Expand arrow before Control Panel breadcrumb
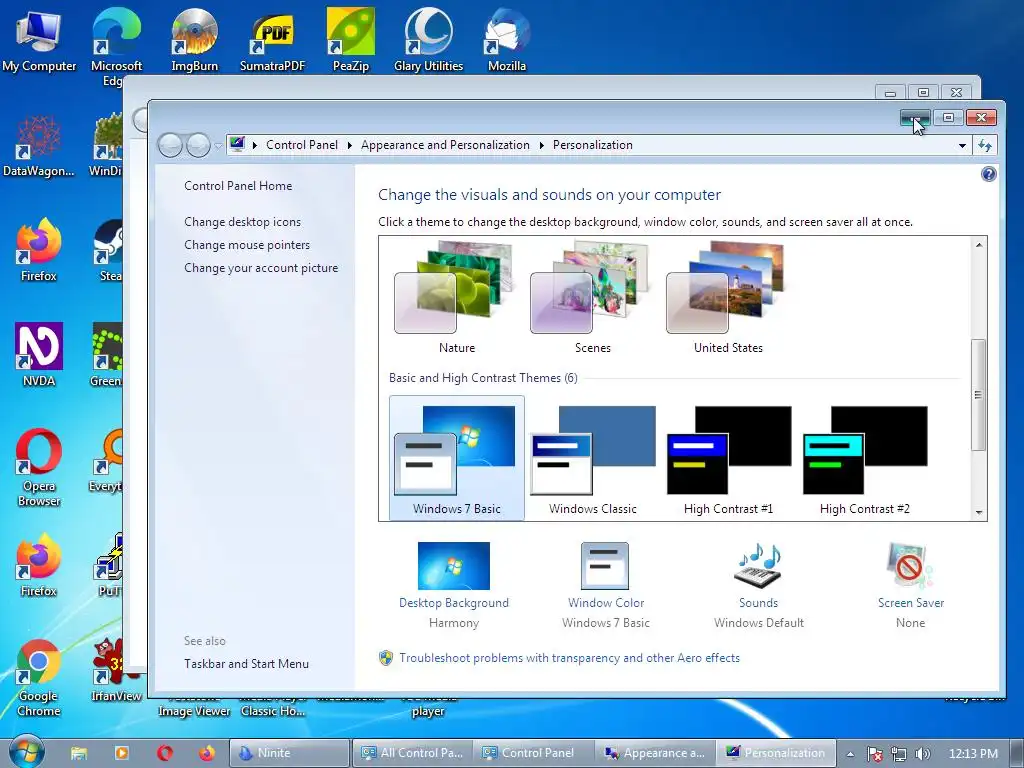Screen dimensions: 1024x768 255,145
